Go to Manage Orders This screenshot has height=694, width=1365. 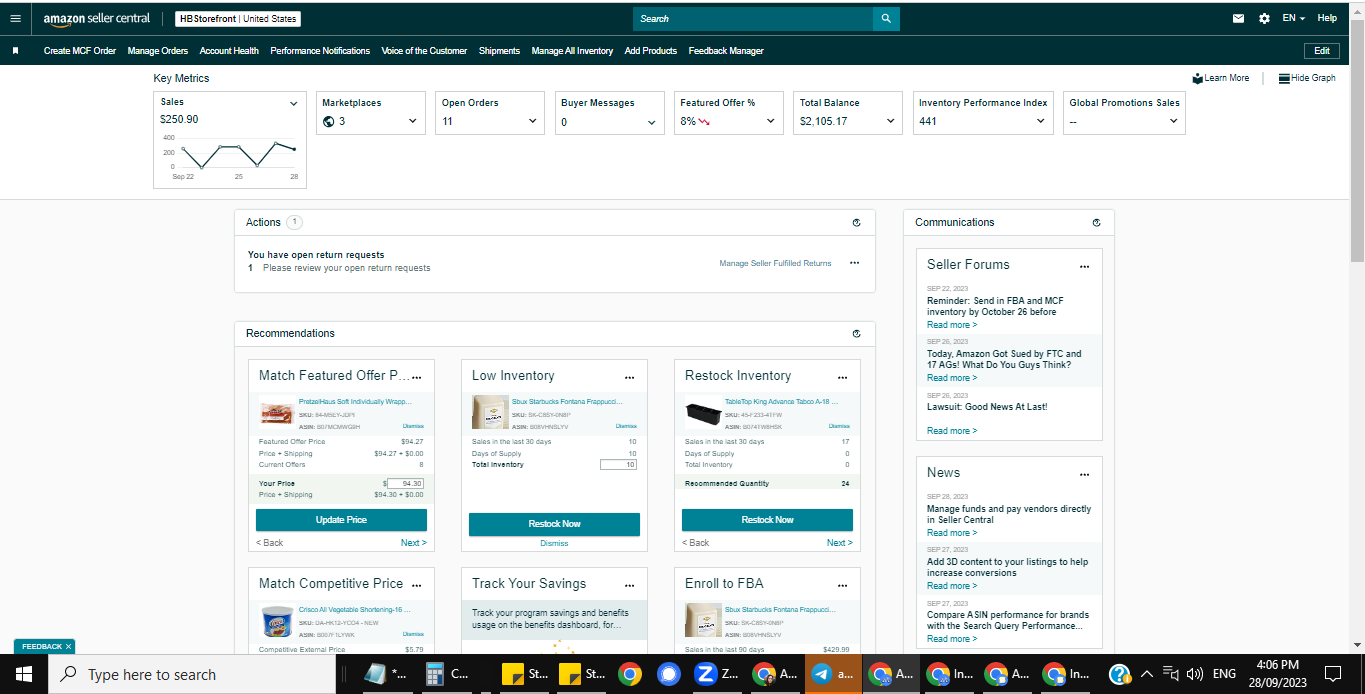(x=158, y=51)
